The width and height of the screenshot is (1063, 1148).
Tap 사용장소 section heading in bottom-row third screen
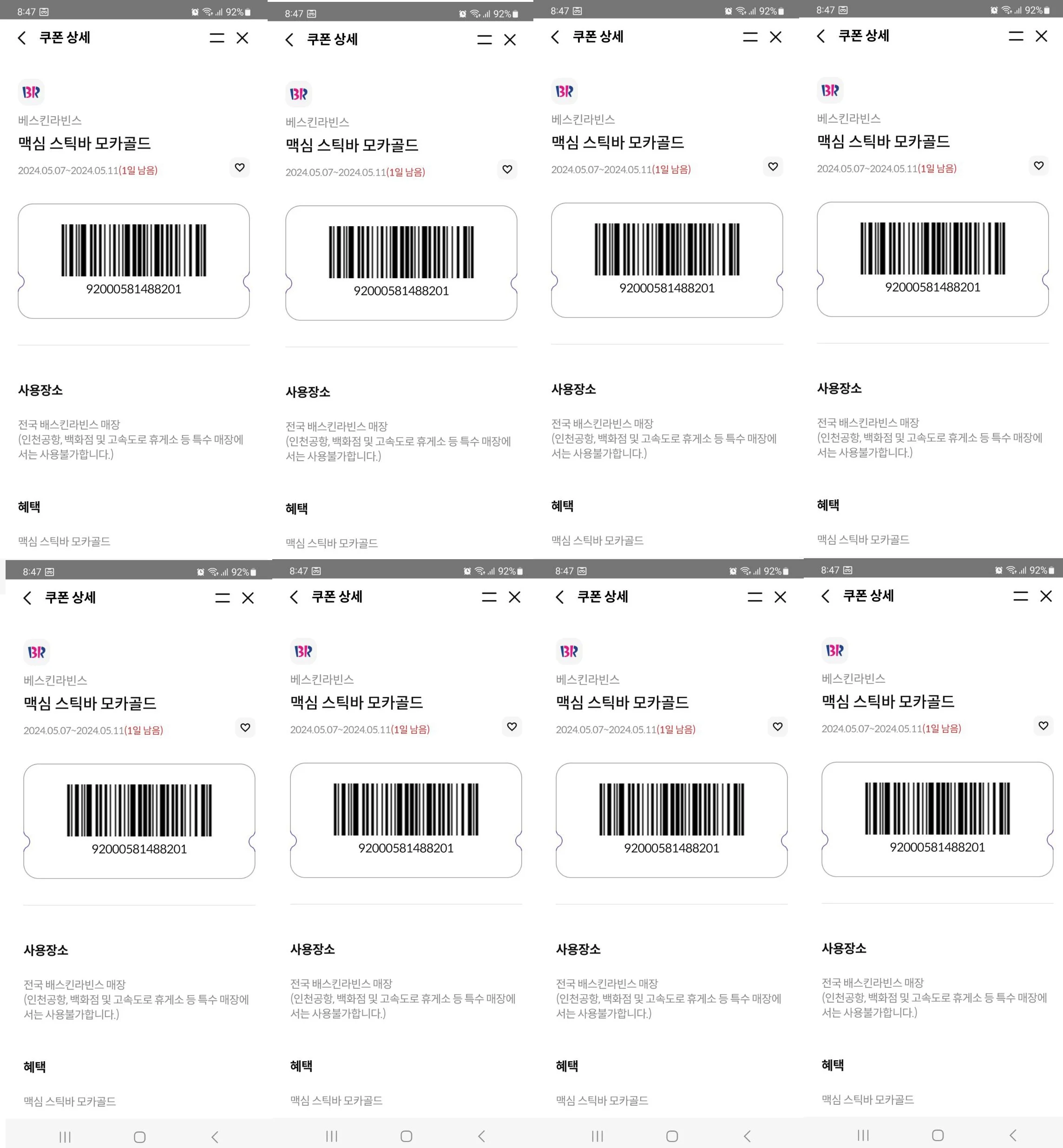pos(578,949)
